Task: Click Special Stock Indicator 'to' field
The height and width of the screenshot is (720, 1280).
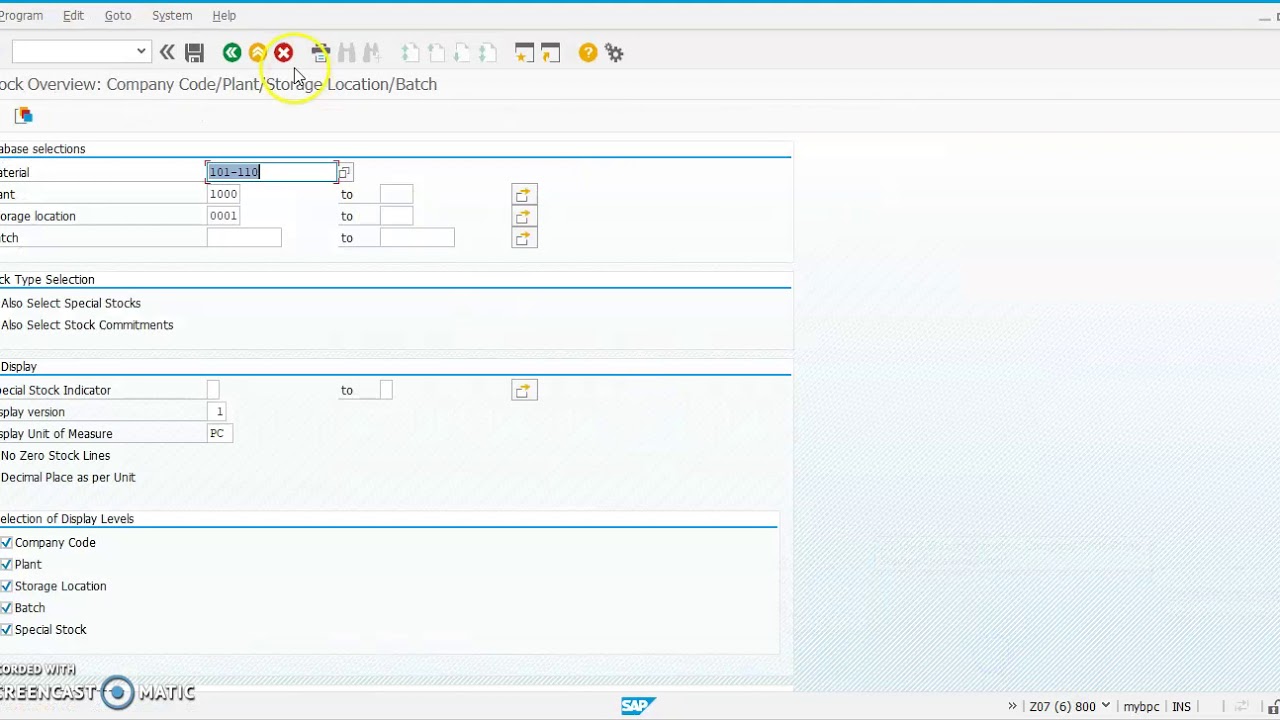Action: point(386,390)
